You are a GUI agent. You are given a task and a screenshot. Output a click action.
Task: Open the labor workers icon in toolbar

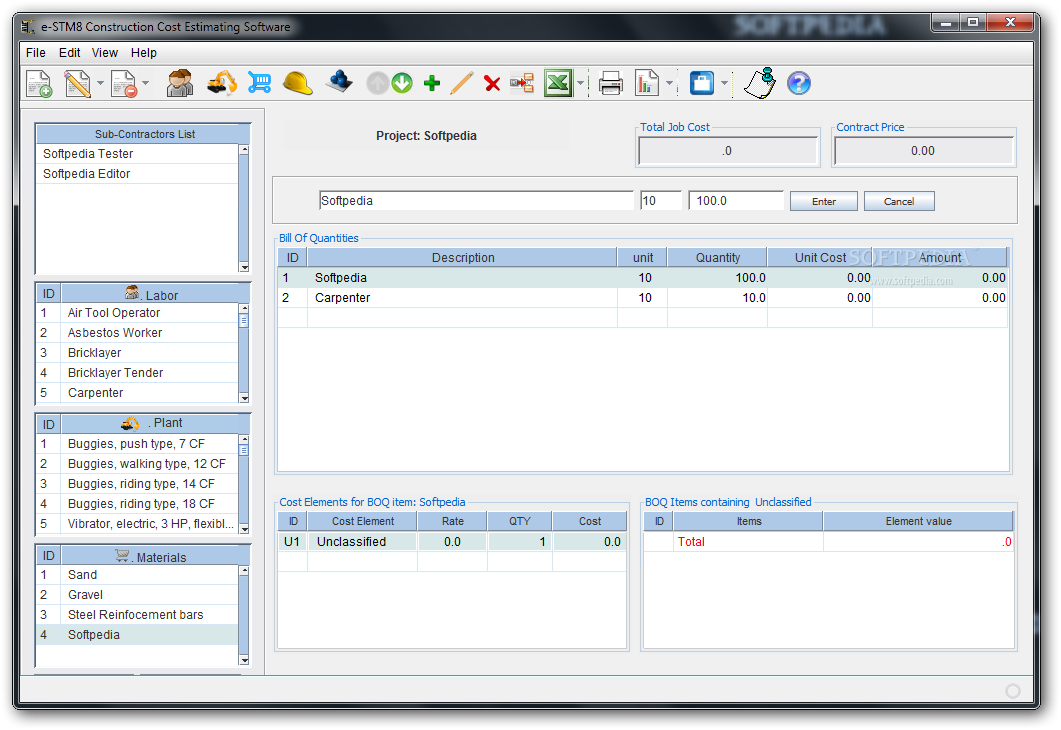[x=180, y=83]
